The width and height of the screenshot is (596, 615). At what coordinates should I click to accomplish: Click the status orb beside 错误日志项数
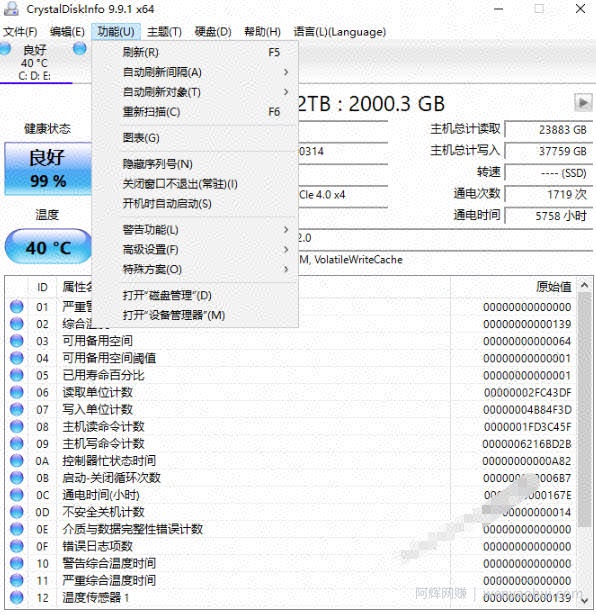pyautogui.click(x=16, y=546)
